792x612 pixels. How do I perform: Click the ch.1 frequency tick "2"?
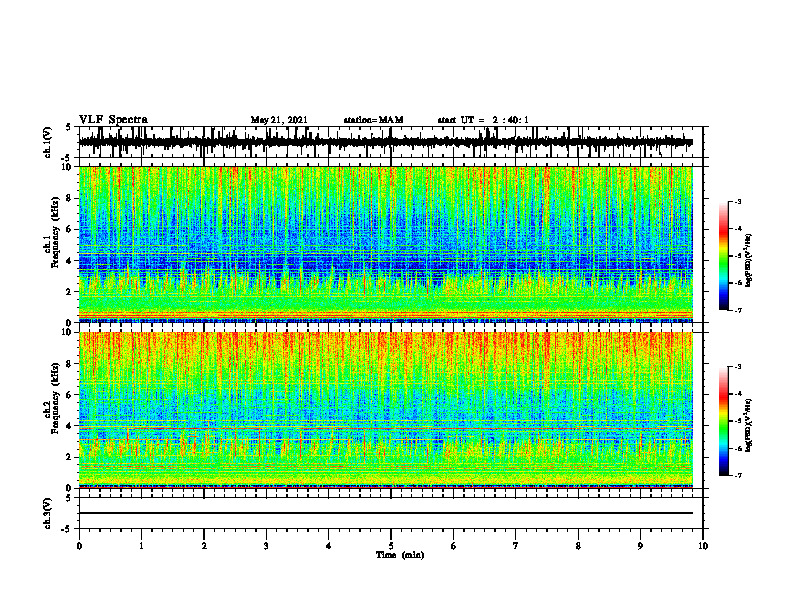coord(70,291)
